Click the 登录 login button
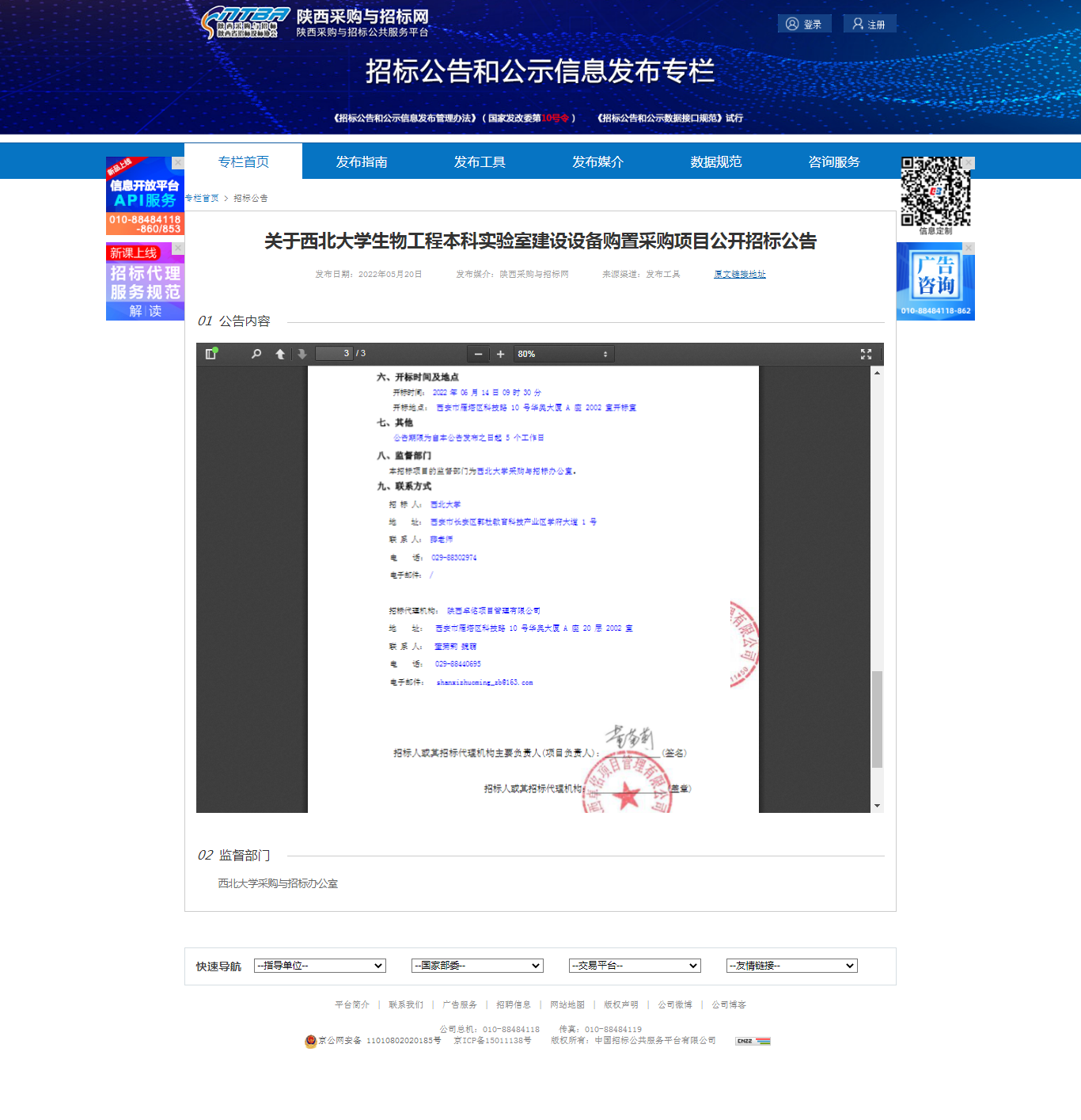 point(804,24)
